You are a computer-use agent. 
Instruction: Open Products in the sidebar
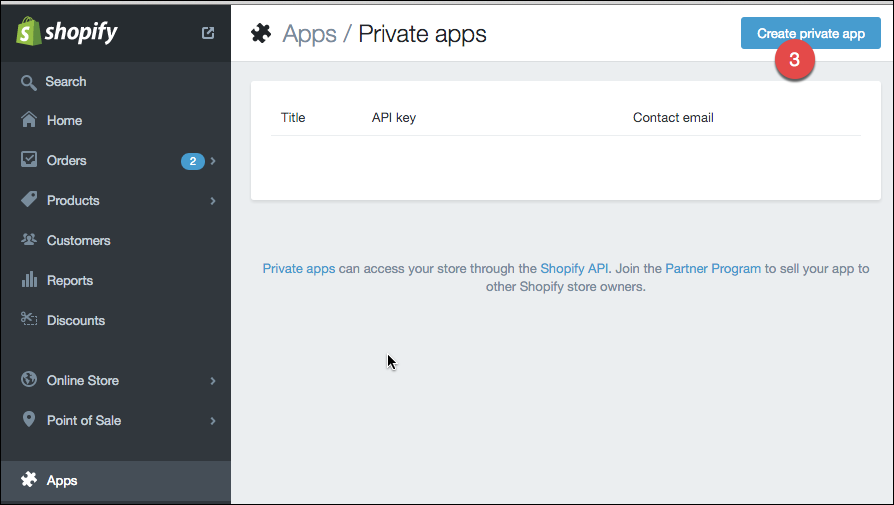(116, 201)
